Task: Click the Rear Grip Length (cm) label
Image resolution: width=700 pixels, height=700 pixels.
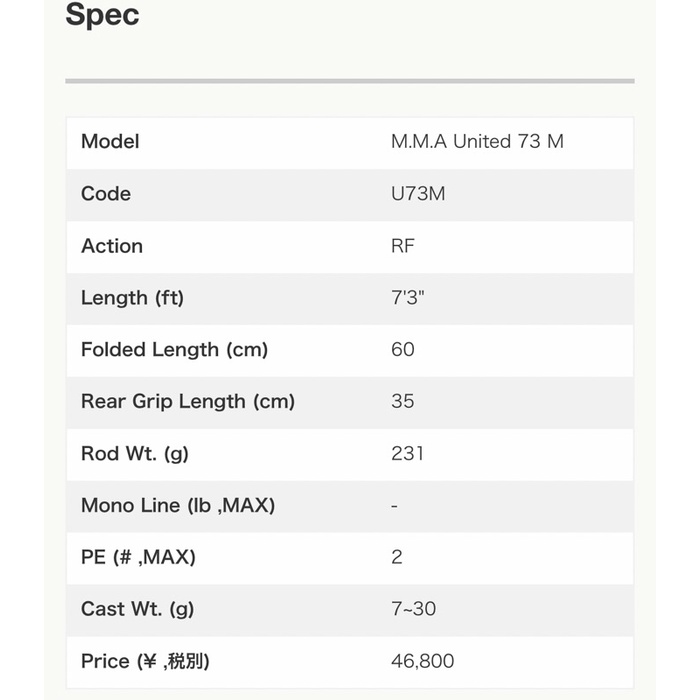Action: (188, 402)
